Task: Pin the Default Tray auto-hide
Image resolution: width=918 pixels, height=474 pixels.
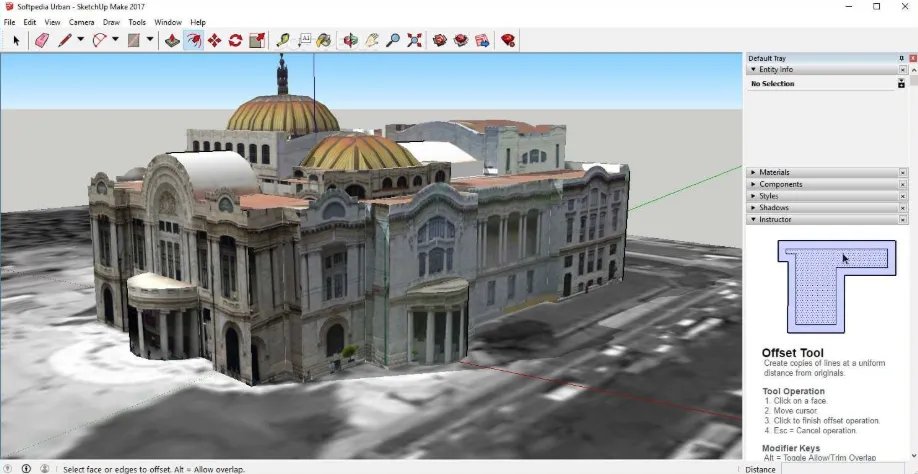Action: point(902,58)
